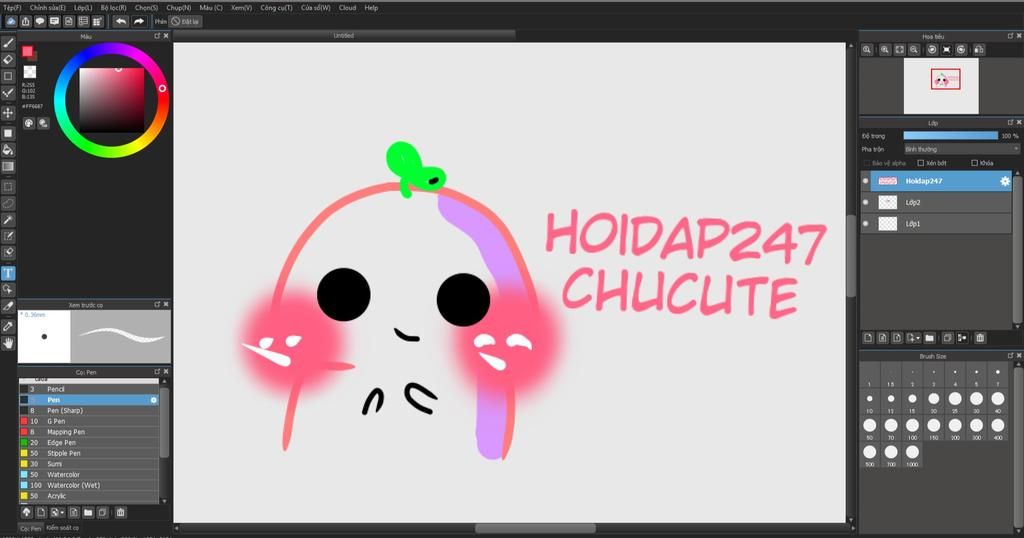Click the fit-to-screen icon in navigator
This screenshot has height=538, width=1024.
click(x=899, y=50)
